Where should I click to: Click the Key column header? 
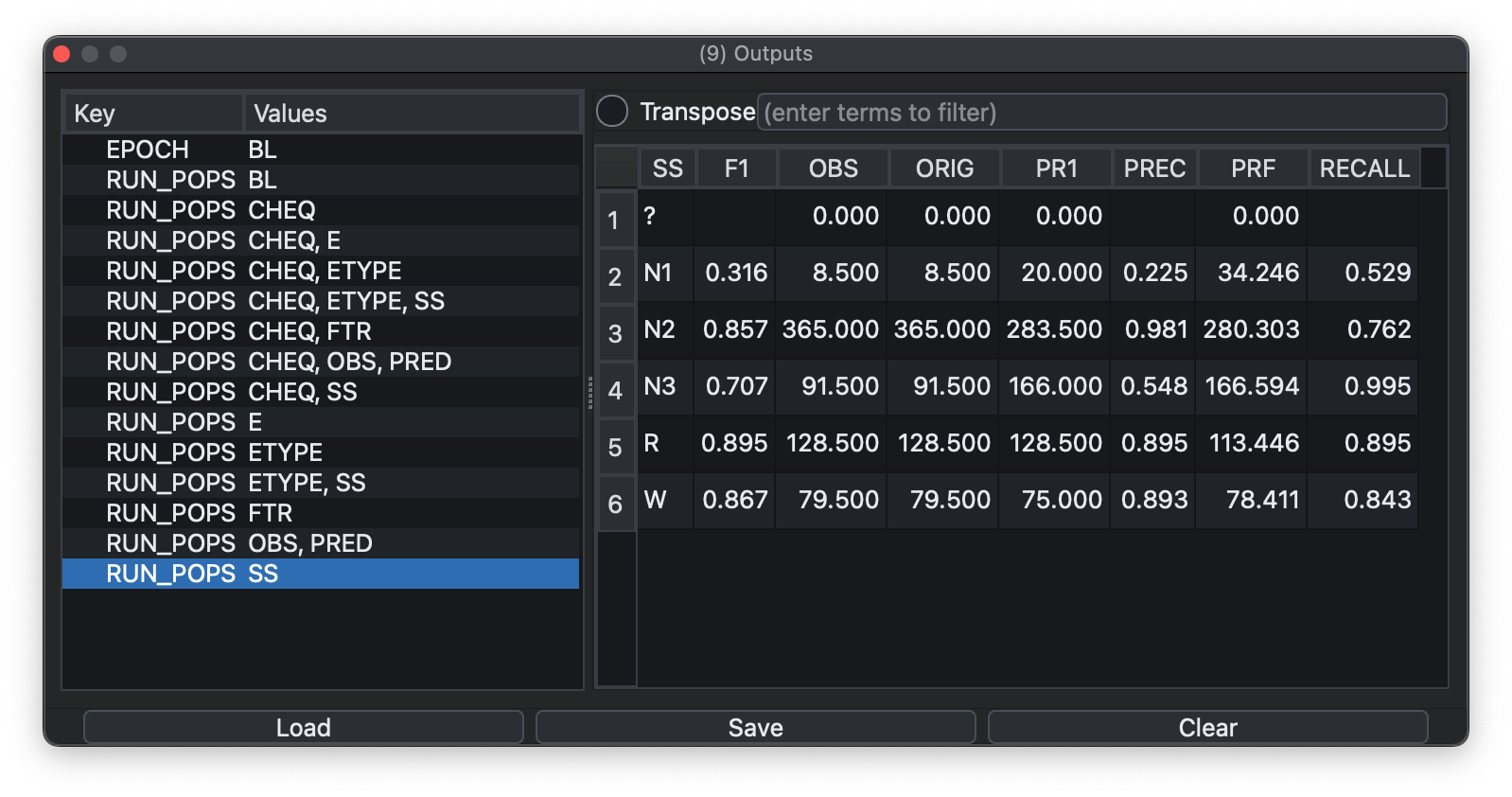point(153,114)
